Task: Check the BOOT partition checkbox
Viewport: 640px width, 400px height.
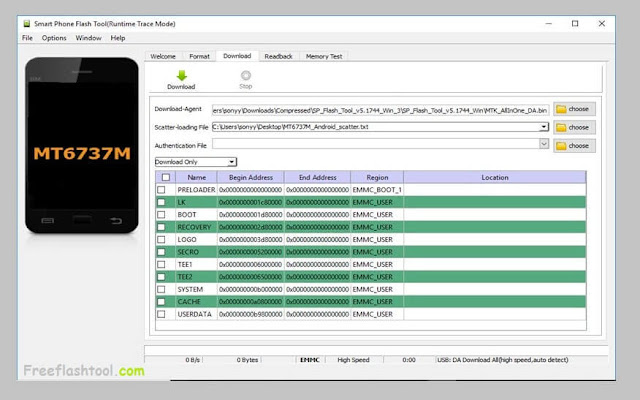Action: (x=161, y=215)
